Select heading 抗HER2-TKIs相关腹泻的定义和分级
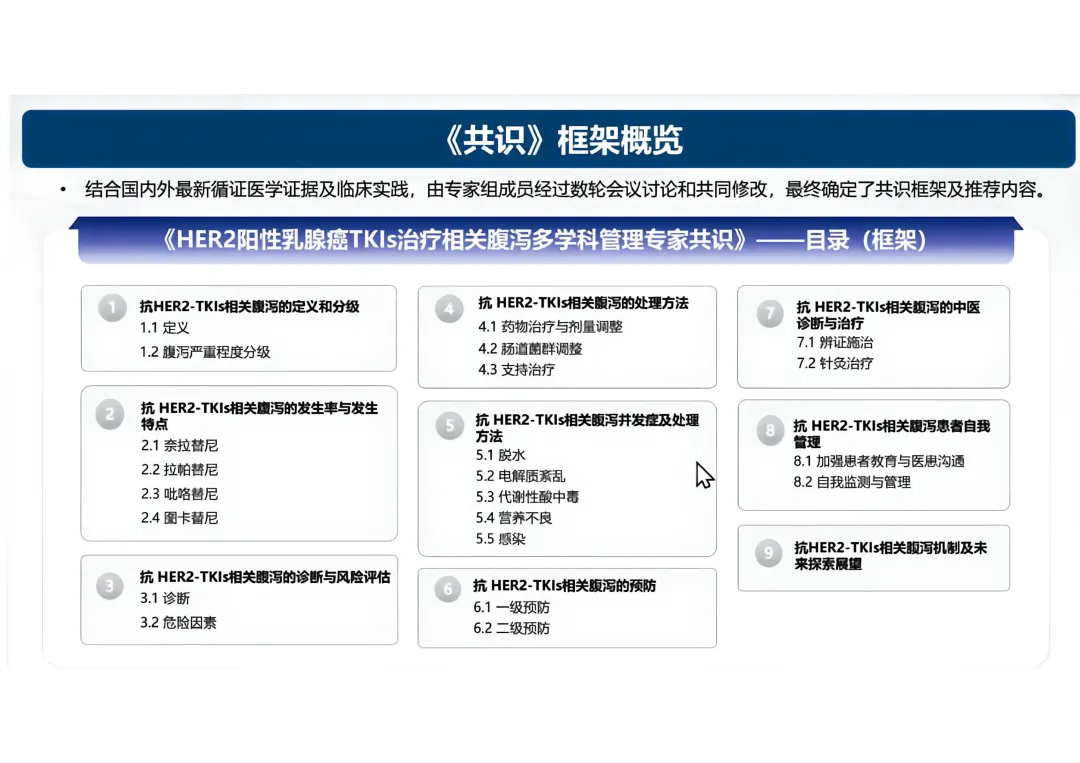This screenshot has height=763, width=1080. (x=249, y=306)
